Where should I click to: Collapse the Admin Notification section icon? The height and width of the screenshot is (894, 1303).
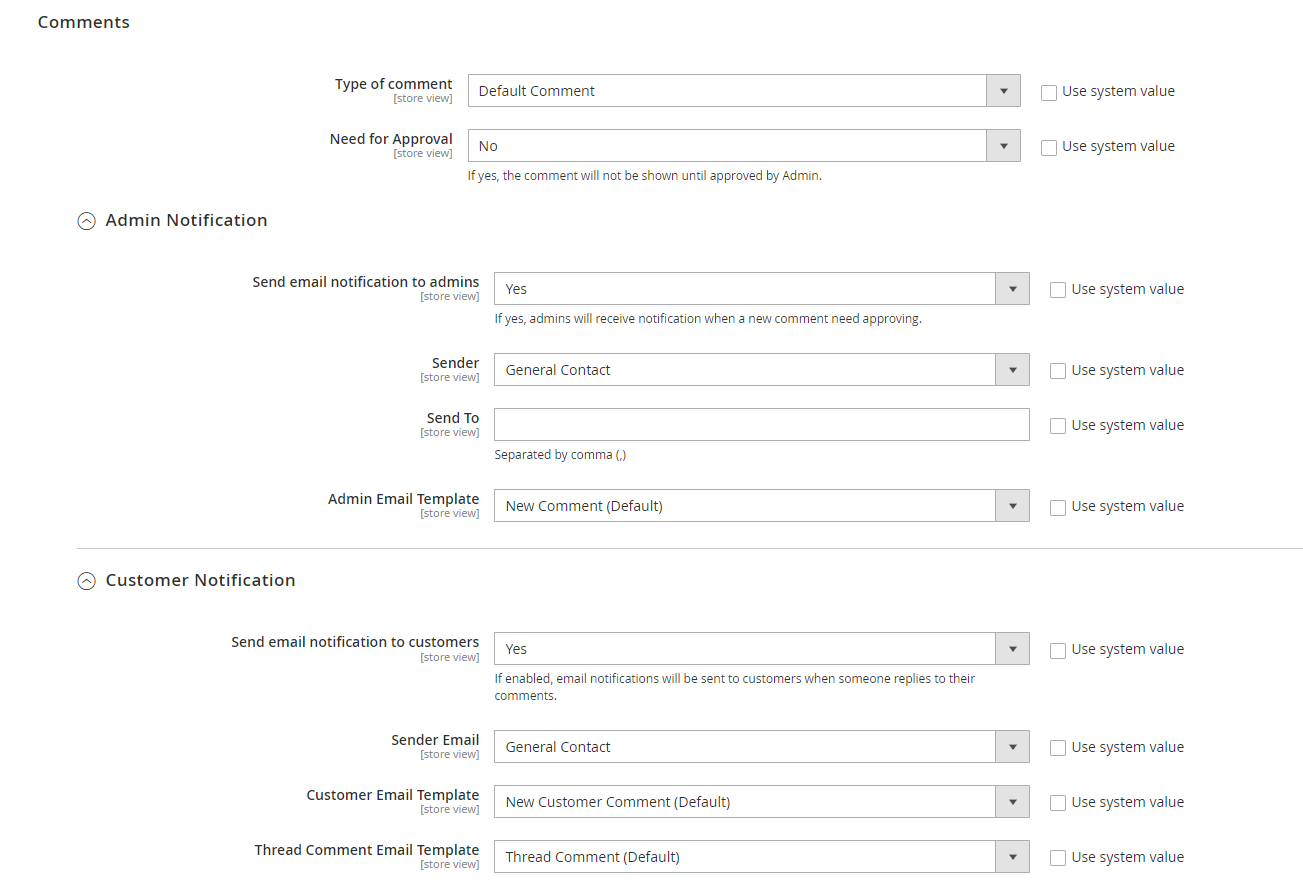tap(87, 221)
